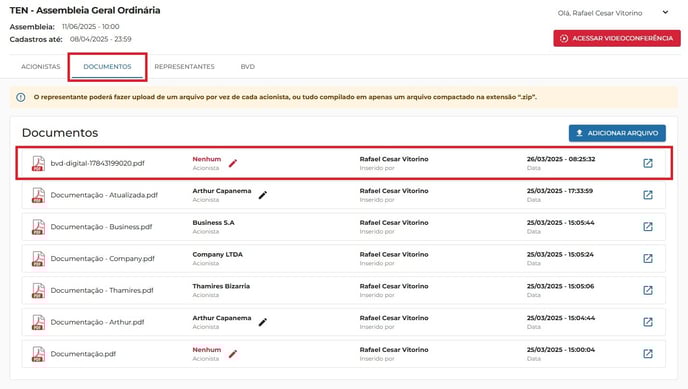Click the Documentos section heading
Screen dimensions: 688x389
(60, 132)
